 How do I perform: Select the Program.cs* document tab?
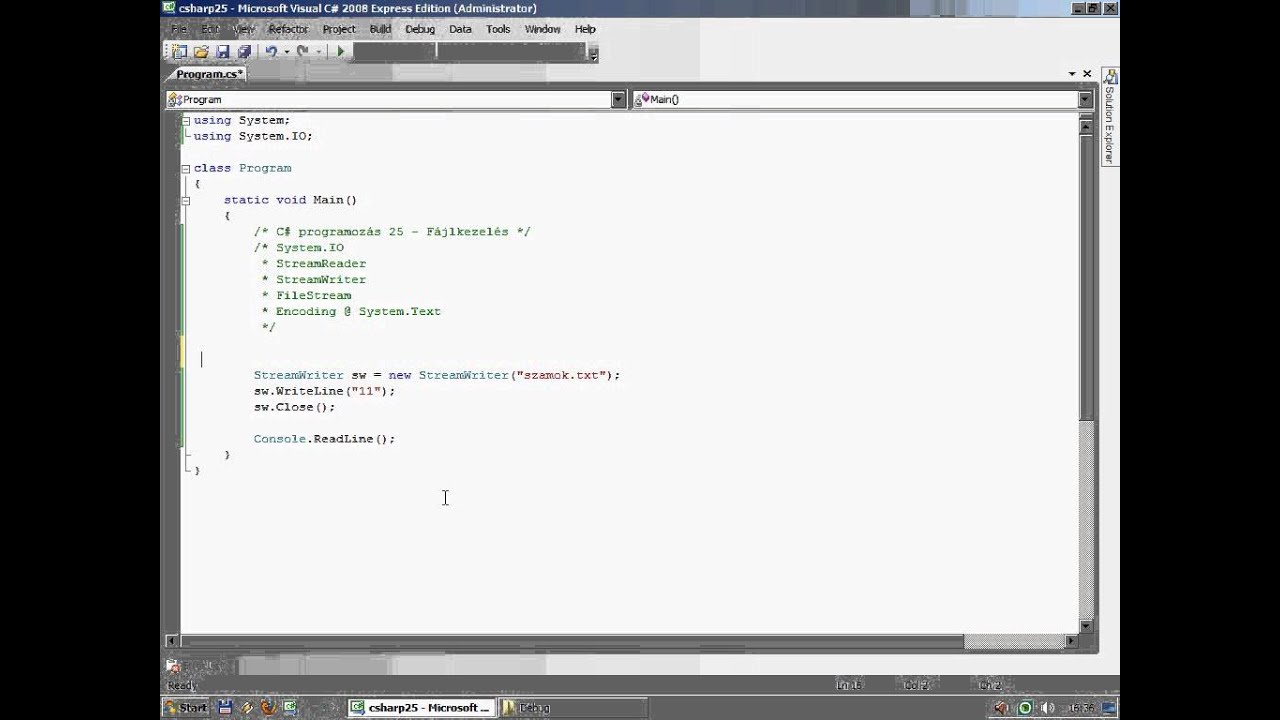coord(209,74)
